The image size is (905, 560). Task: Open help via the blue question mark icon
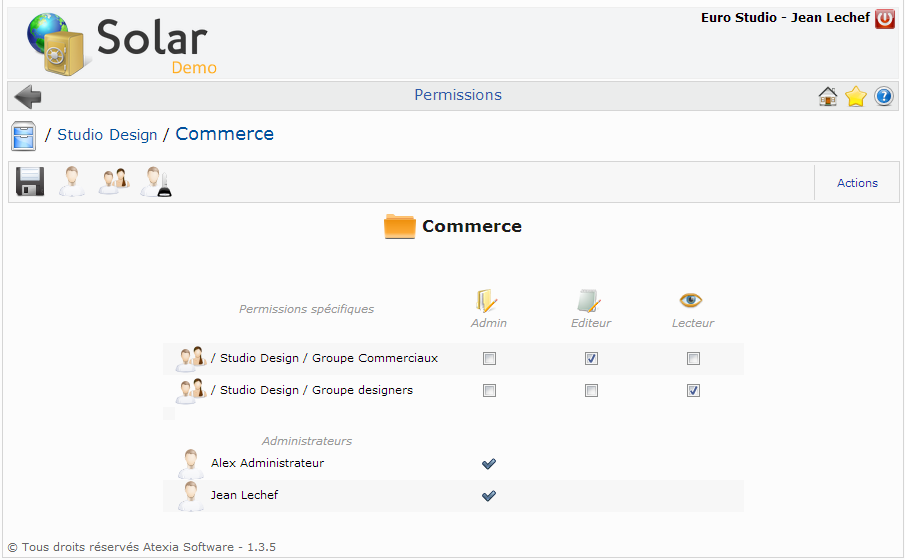pos(884,96)
